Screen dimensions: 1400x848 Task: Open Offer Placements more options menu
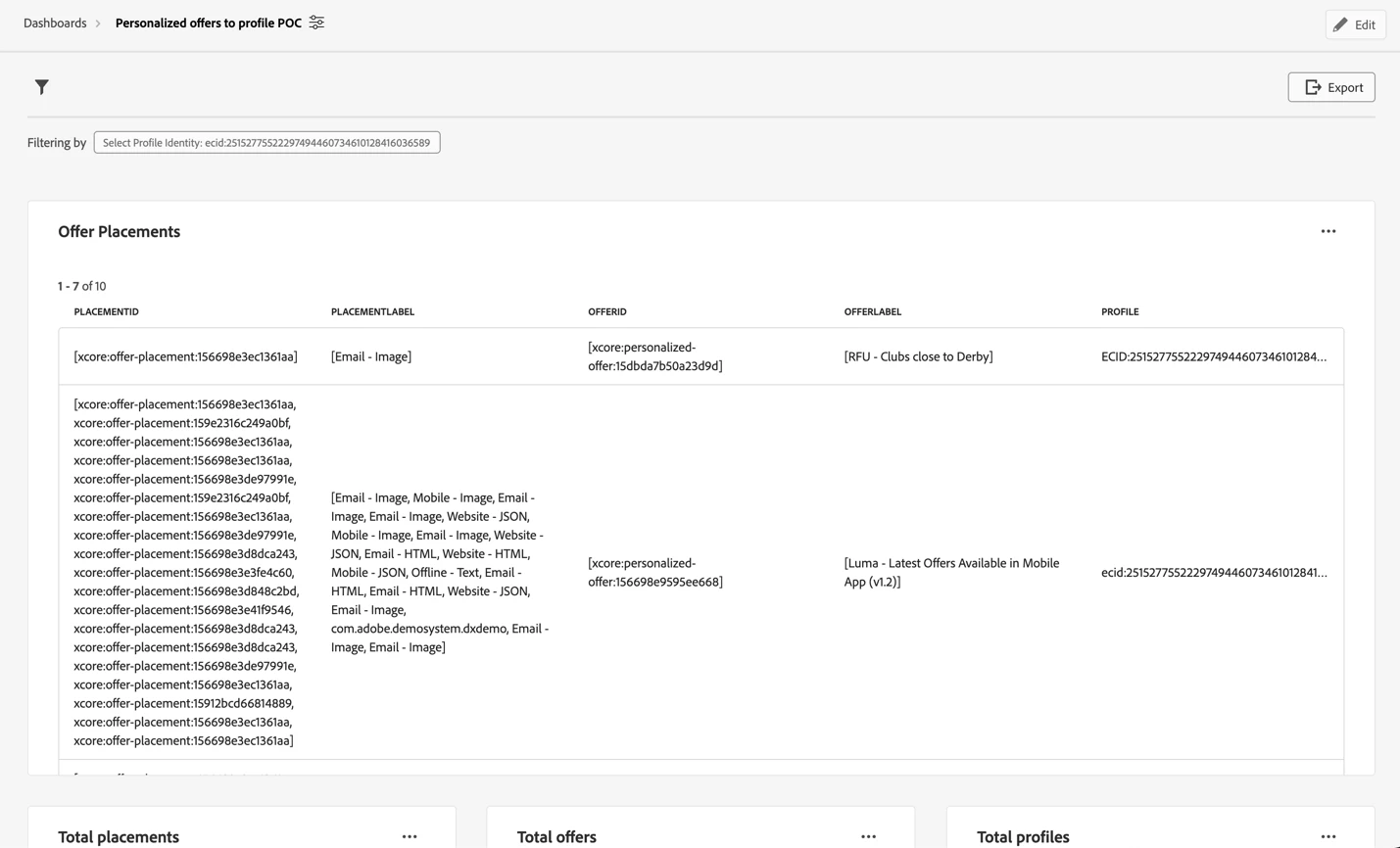(x=1328, y=231)
